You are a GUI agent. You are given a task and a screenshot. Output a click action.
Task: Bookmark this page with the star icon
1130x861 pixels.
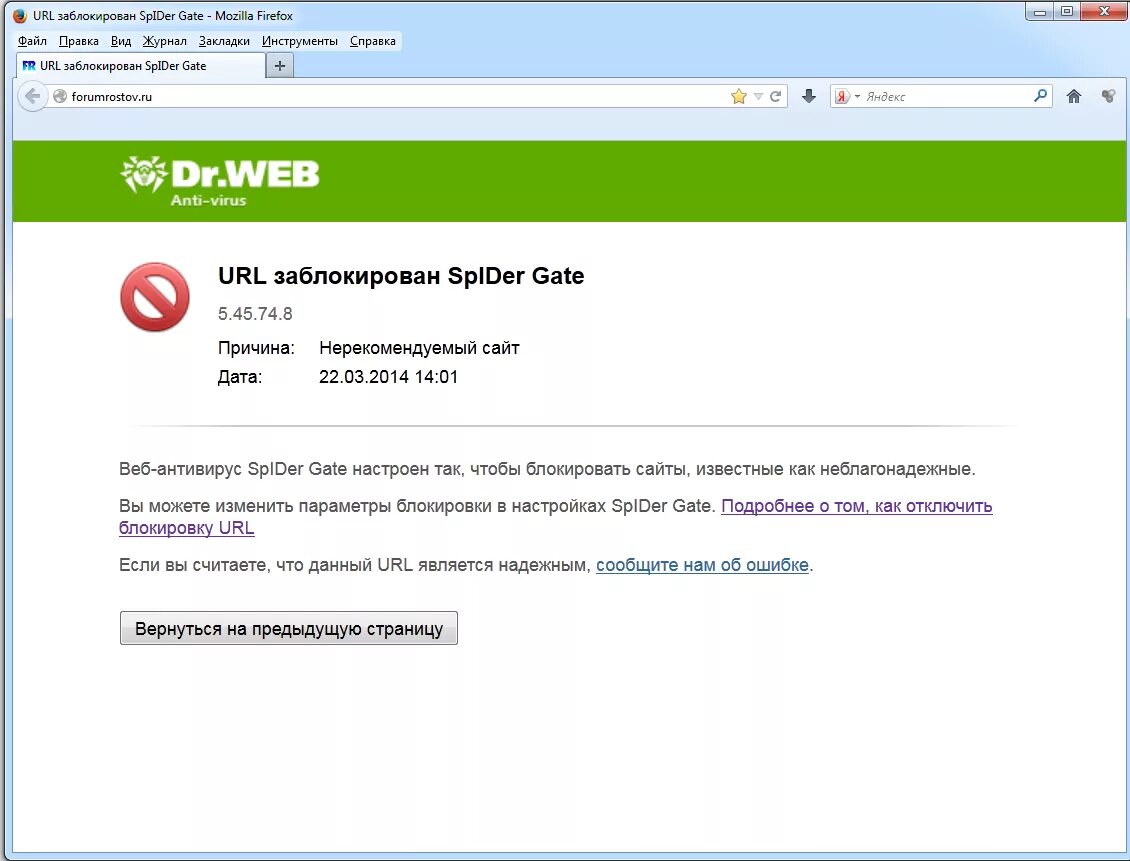(x=739, y=97)
